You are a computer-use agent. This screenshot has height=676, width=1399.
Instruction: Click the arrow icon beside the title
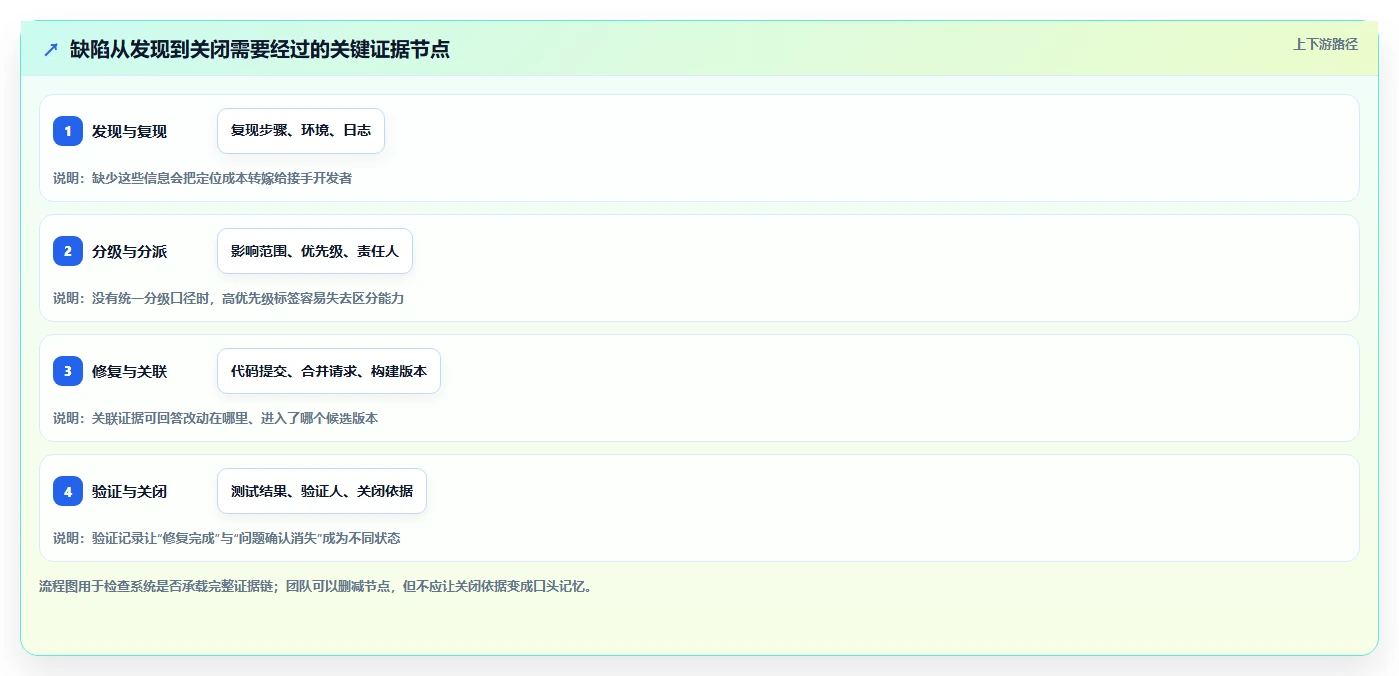coord(51,49)
